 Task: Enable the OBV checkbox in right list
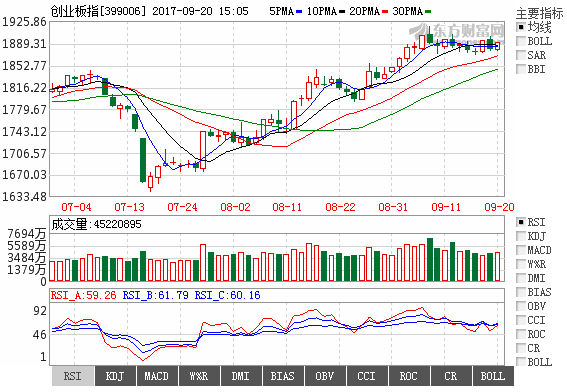click(x=521, y=306)
